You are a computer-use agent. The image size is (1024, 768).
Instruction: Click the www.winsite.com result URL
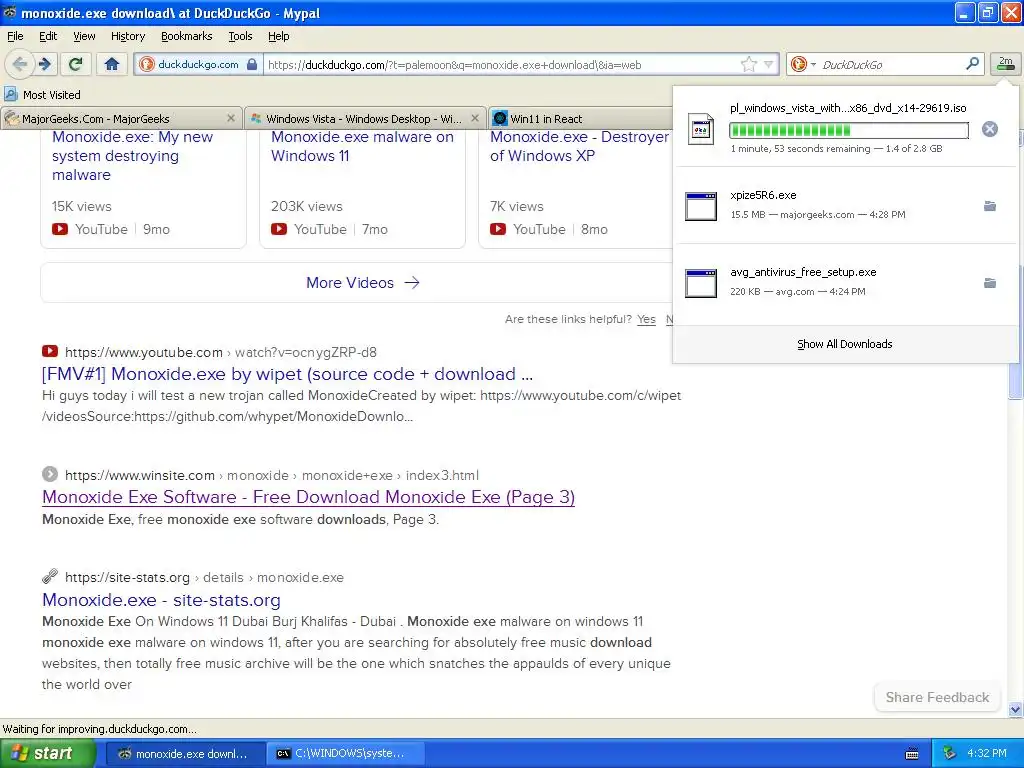coord(272,475)
